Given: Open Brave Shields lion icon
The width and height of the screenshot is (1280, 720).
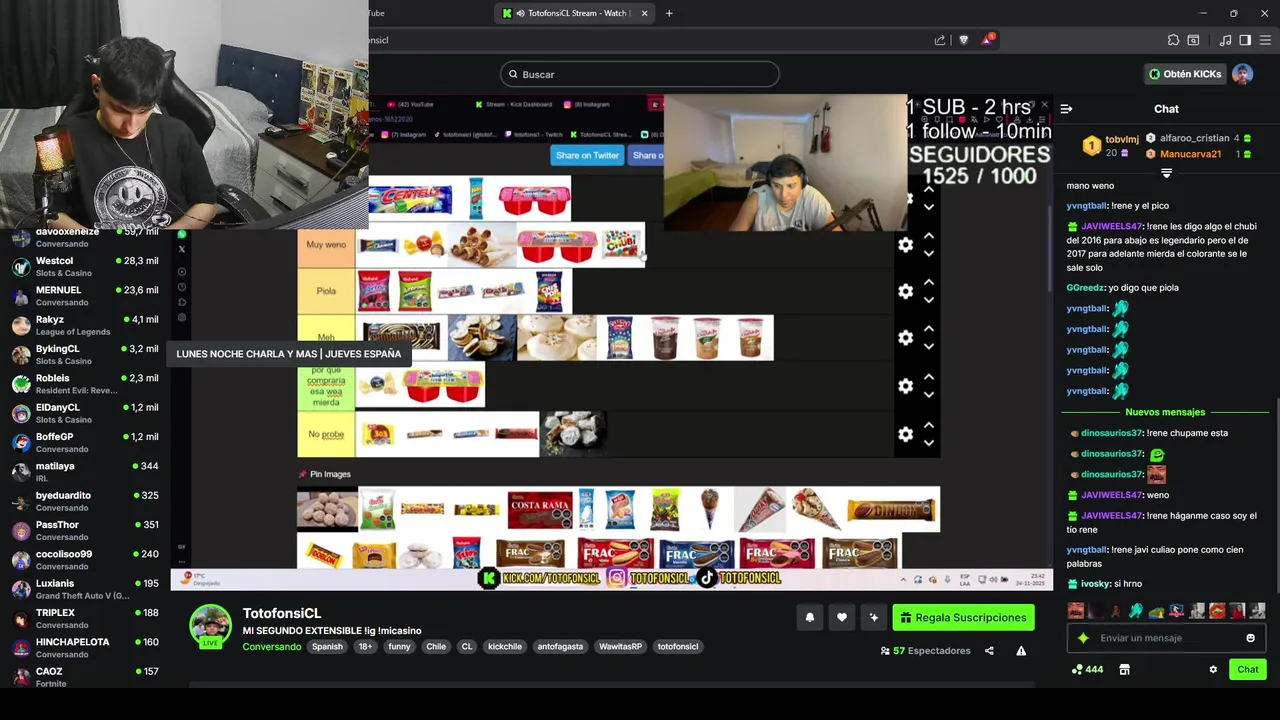Looking at the screenshot, I should pyautogui.click(x=964, y=40).
